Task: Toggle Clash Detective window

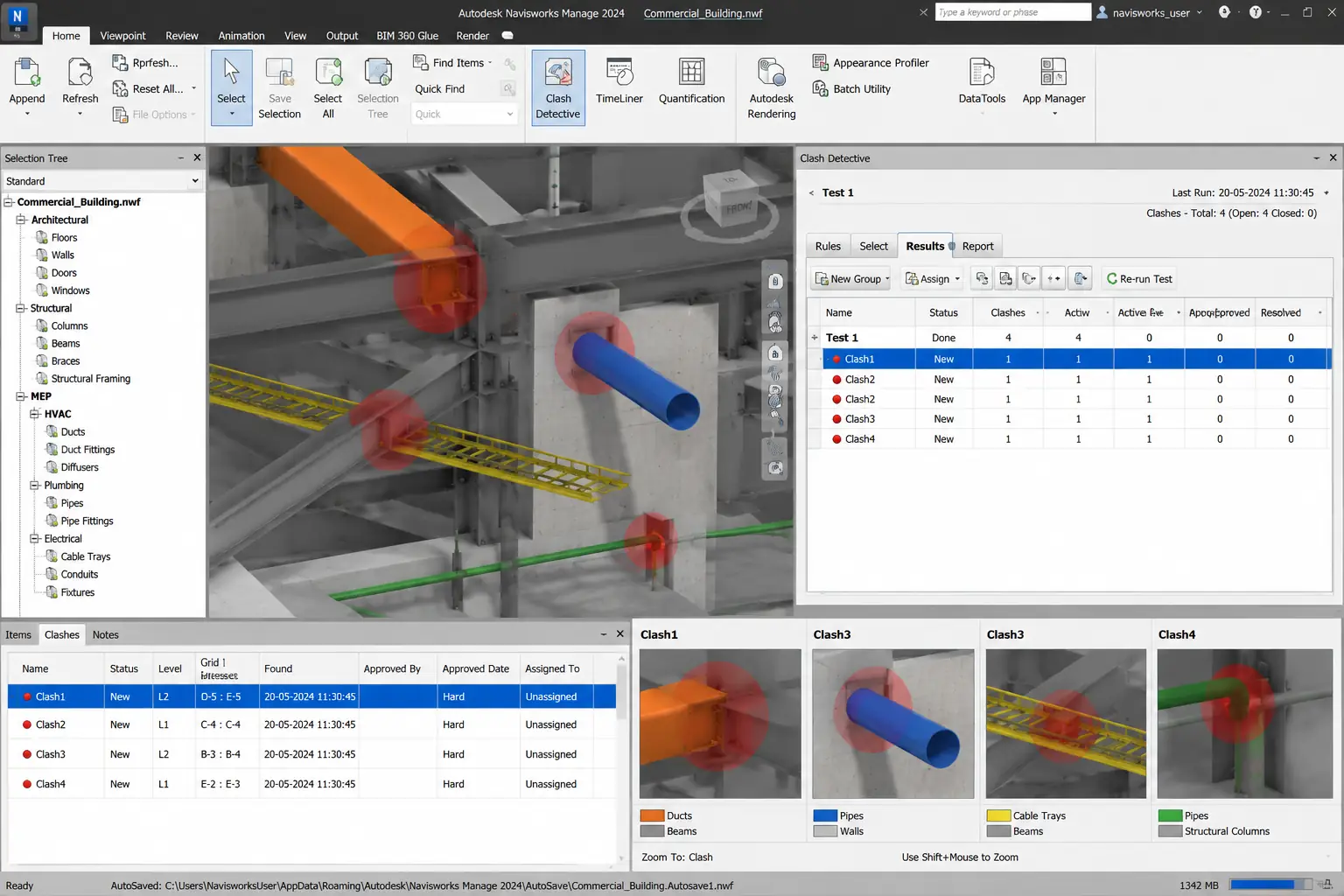Action: click(x=558, y=87)
